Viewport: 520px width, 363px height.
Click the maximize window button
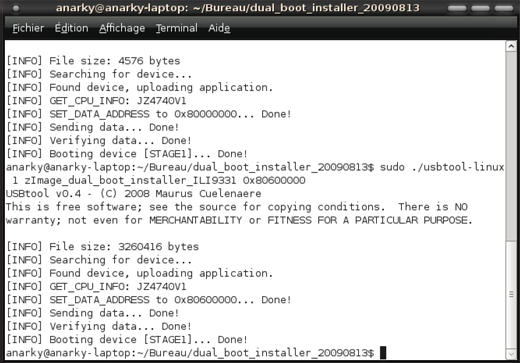point(480,8)
